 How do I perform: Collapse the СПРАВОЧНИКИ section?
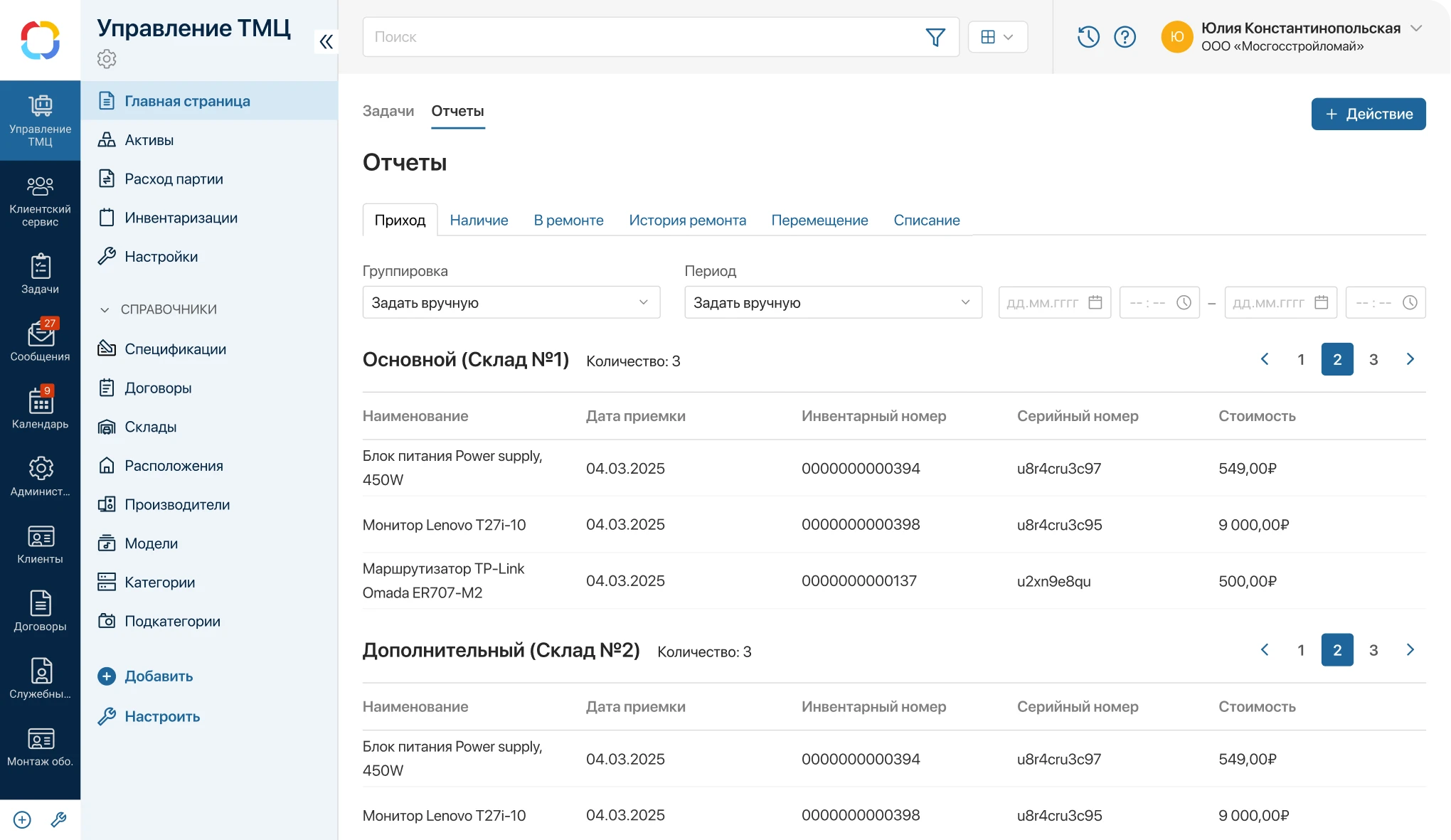tap(104, 309)
